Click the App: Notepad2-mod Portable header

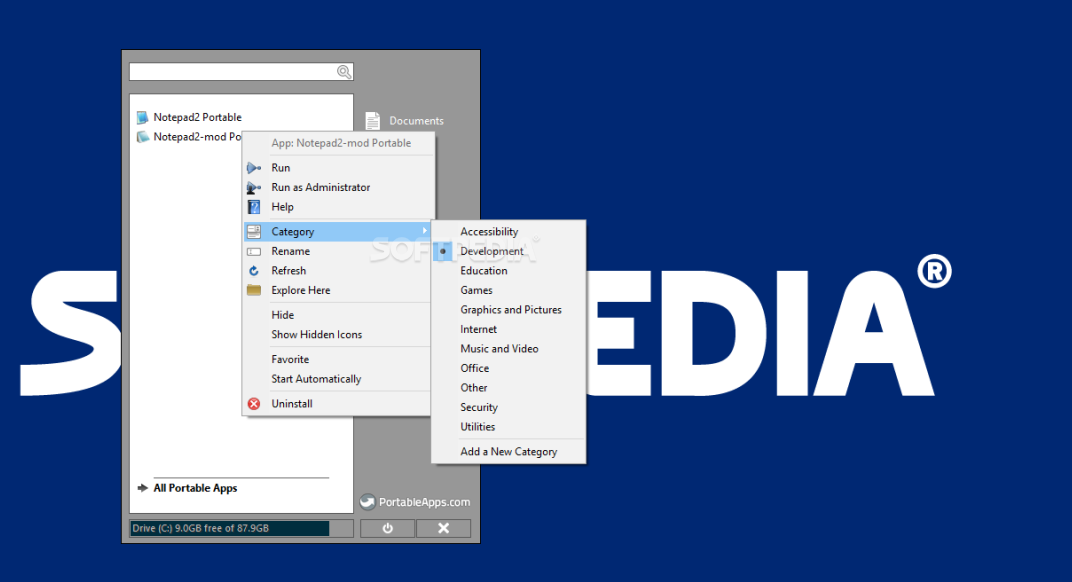point(341,143)
